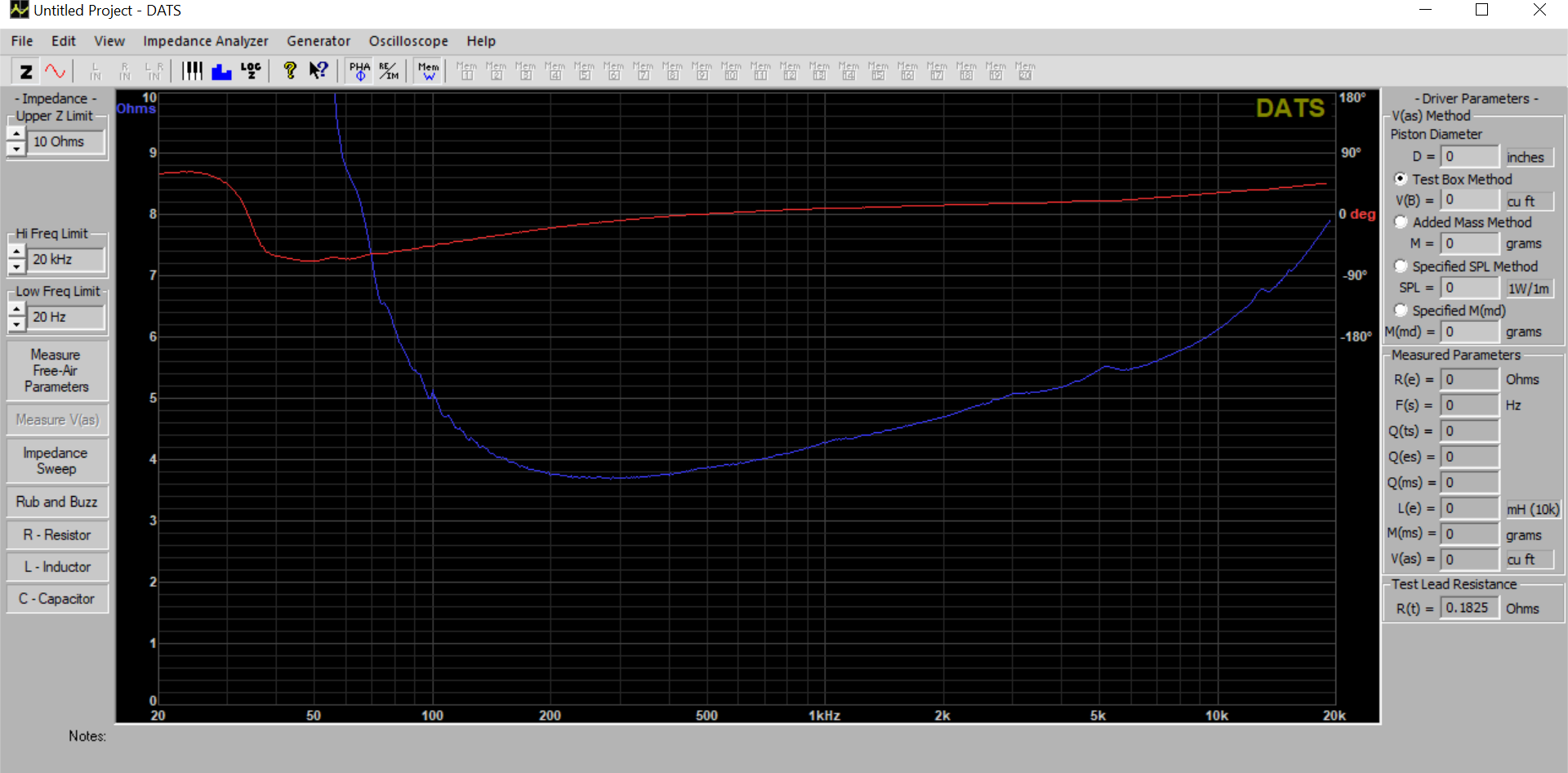Select the Mem 10 memory slot icon
This screenshot has width=1568, height=773.
pyautogui.click(x=732, y=71)
